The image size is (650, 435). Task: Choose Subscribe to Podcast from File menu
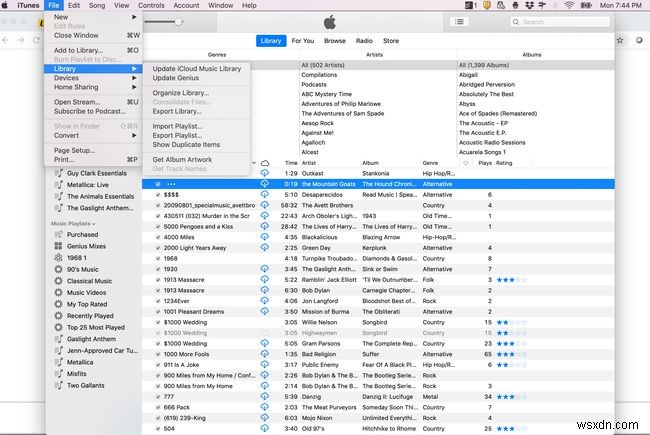(93, 111)
